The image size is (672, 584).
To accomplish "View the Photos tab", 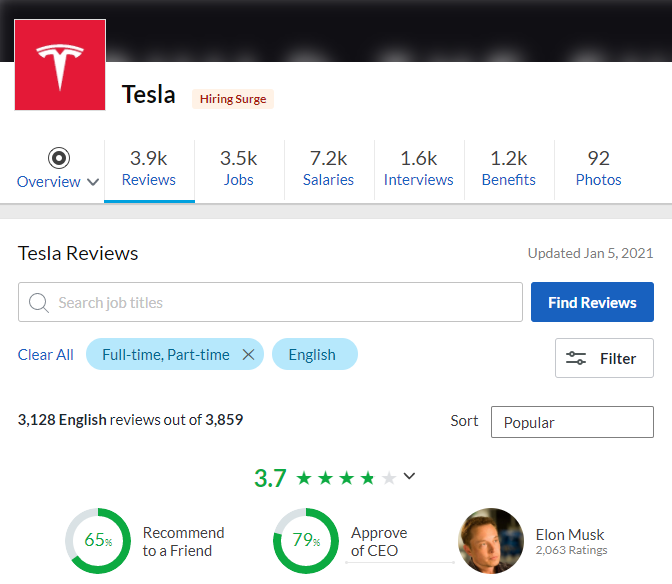I will [598, 168].
